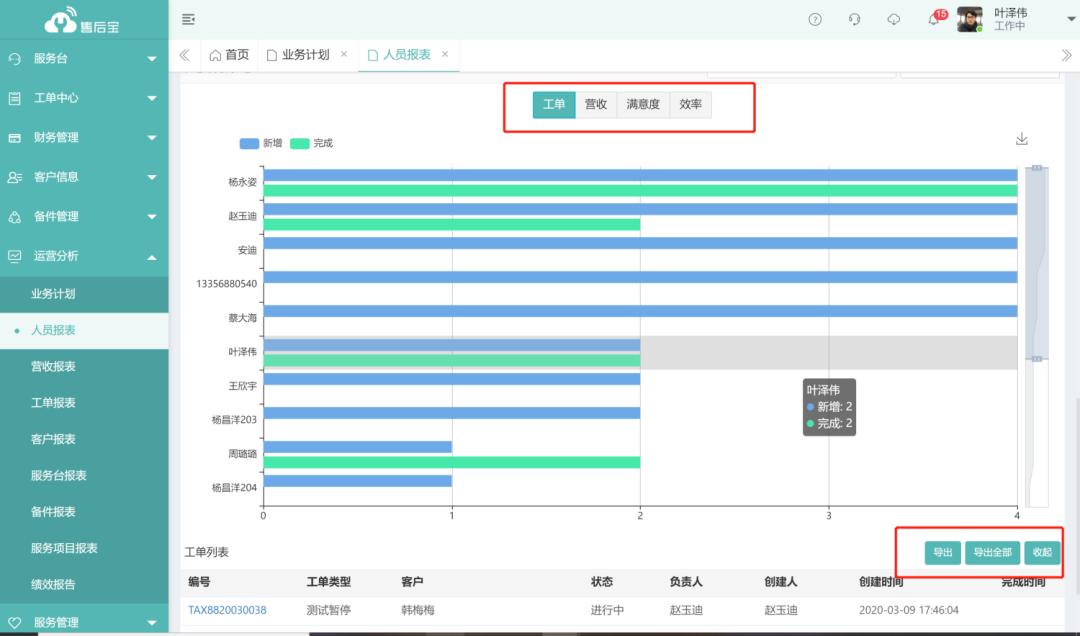The height and width of the screenshot is (636, 1080).
Task: Download chart using the save image icon
Action: point(1021,139)
